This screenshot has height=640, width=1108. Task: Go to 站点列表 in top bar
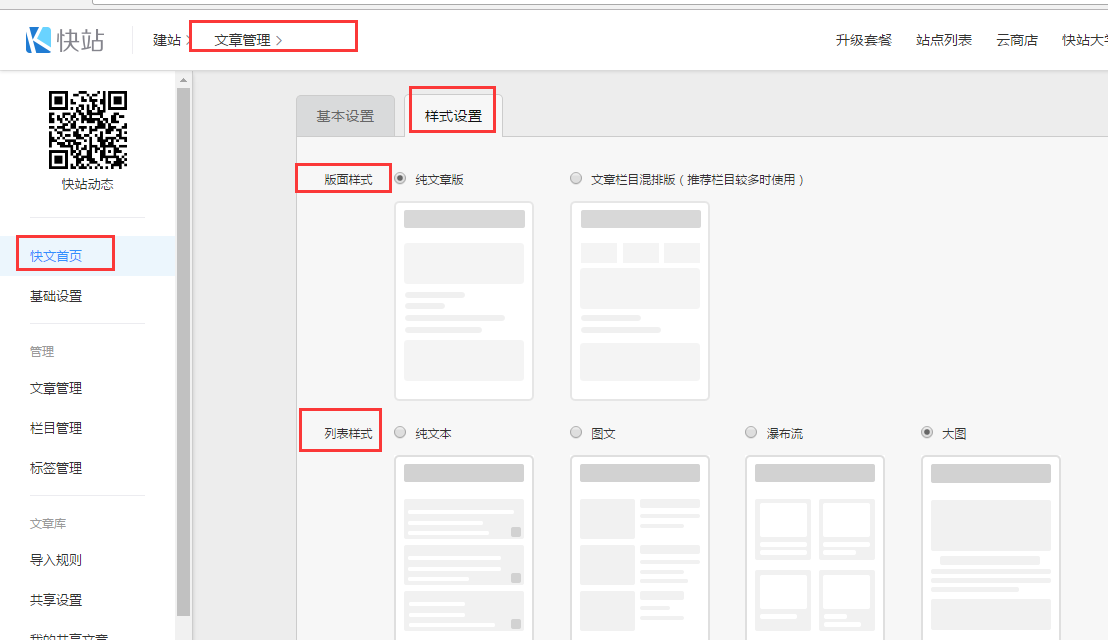pos(943,40)
